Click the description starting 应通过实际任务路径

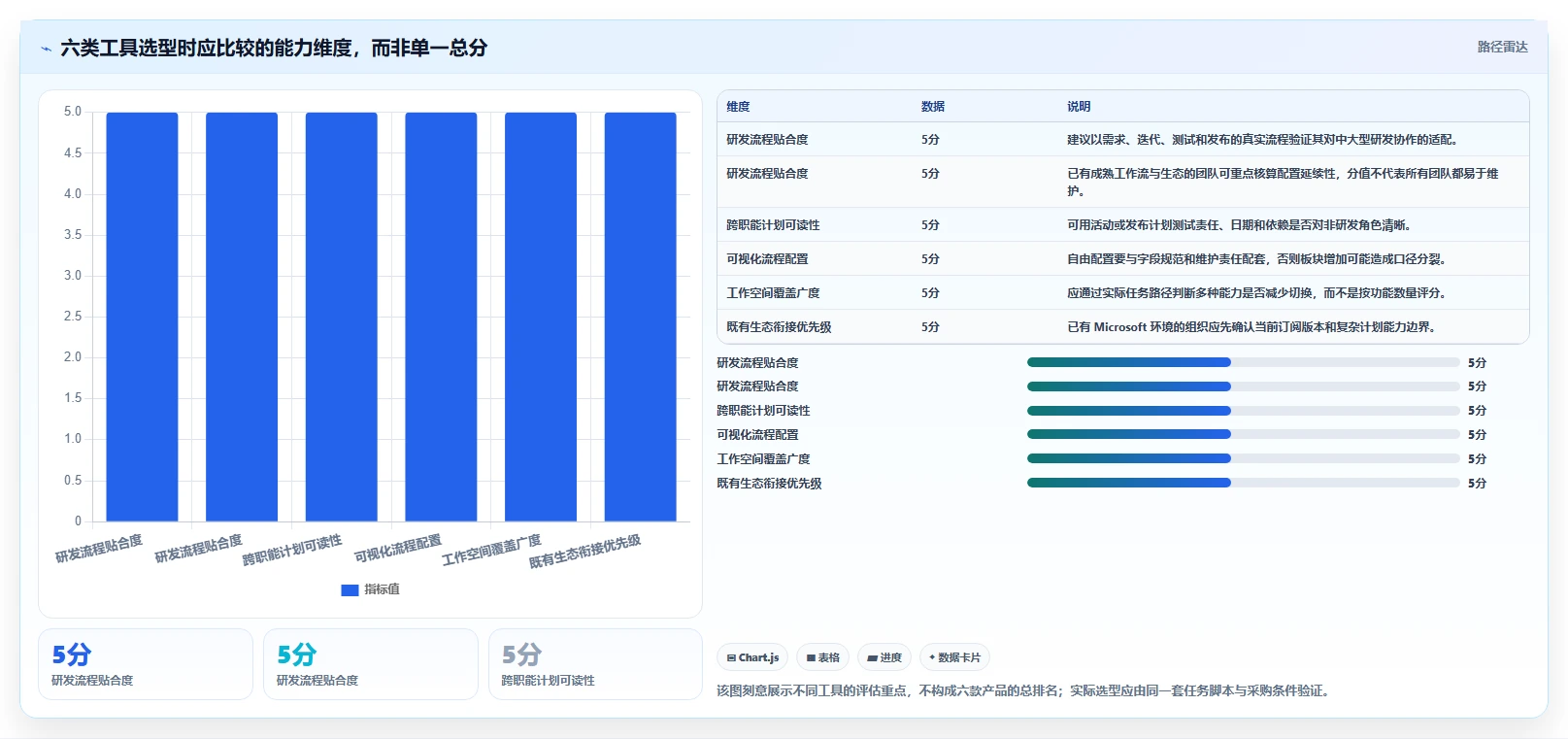click(x=1257, y=293)
